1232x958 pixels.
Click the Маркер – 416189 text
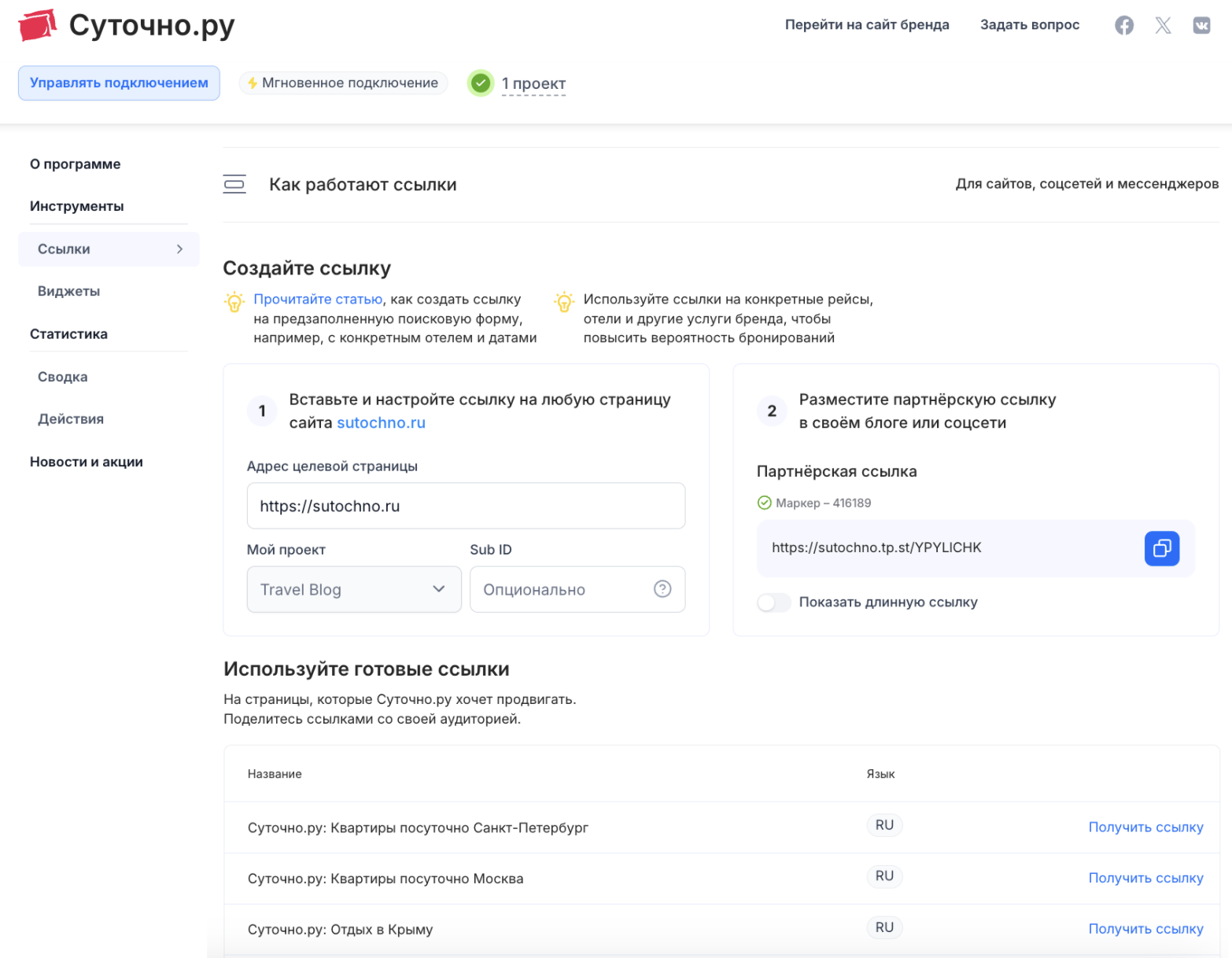pyautogui.click(x=823, y=503)
